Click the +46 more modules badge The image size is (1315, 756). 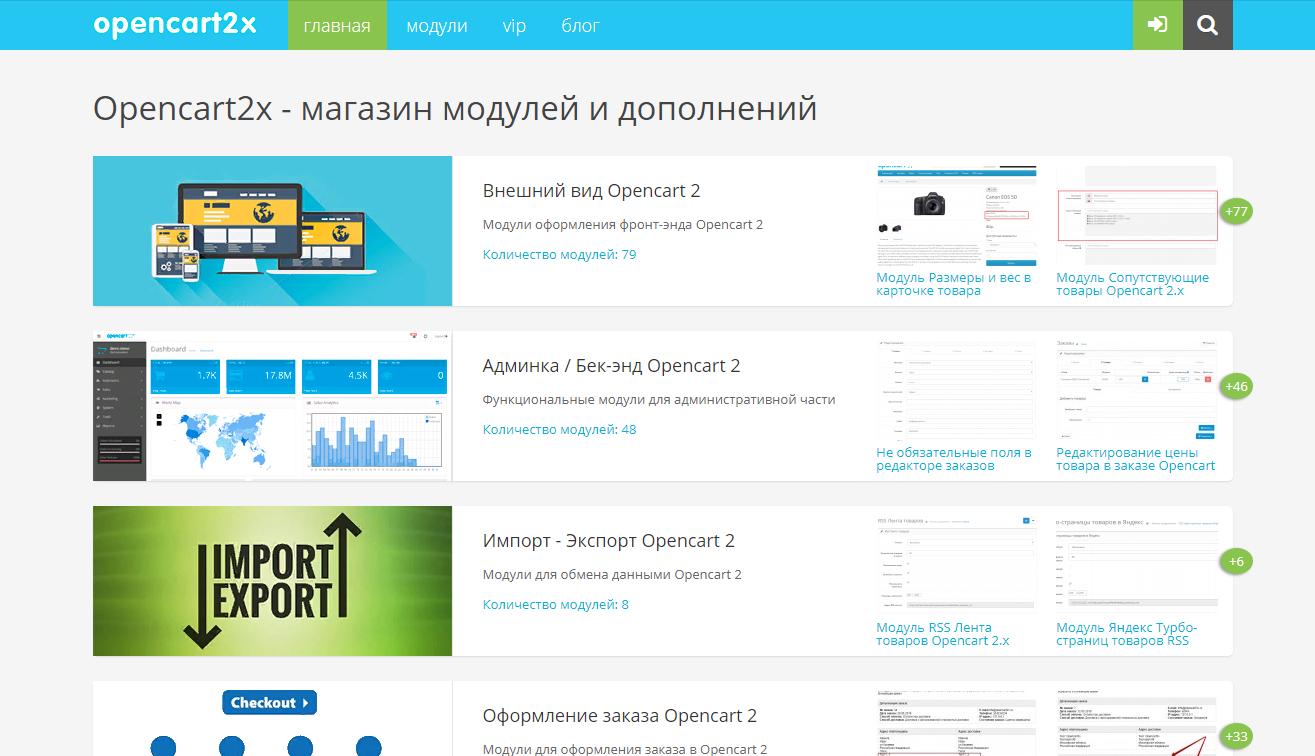coord(1237,386)
